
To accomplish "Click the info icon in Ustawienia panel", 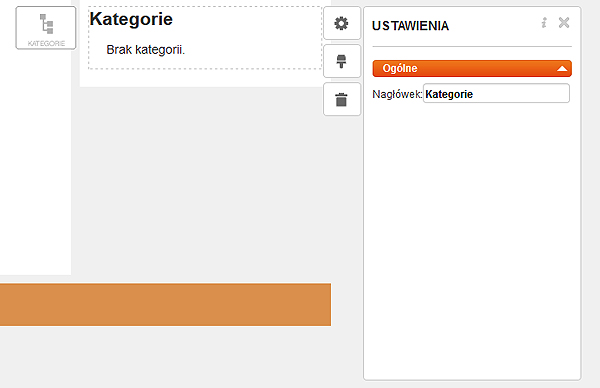I will pos(544,23).
